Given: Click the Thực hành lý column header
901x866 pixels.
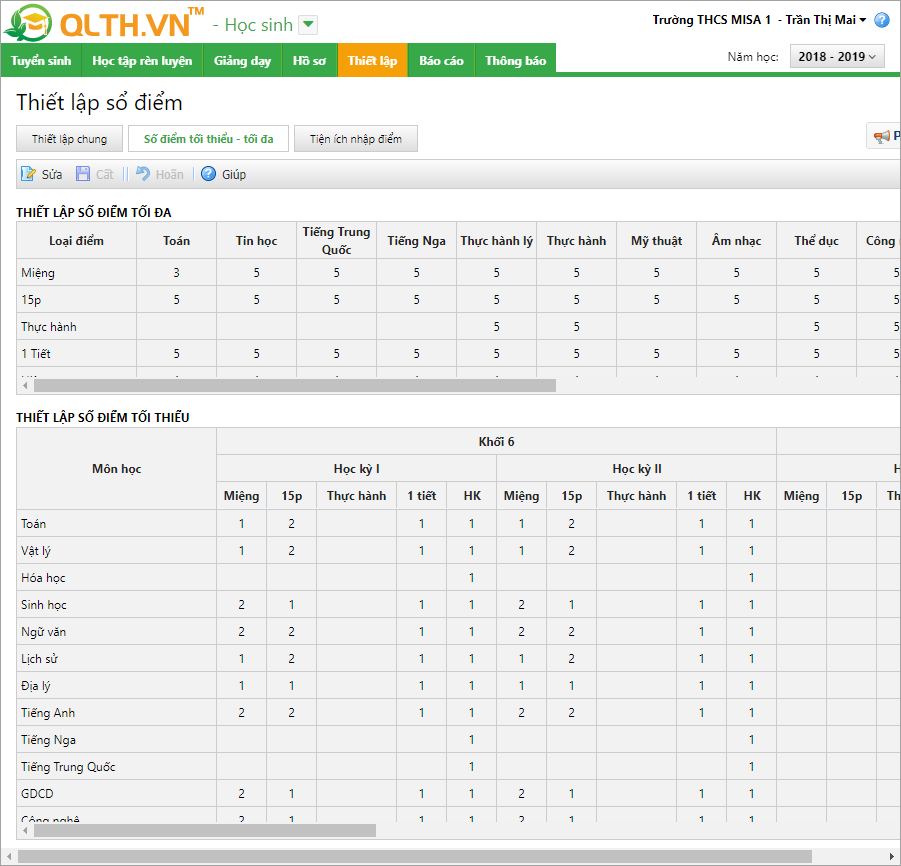Looking at the screenshot, I should point(496,241).
